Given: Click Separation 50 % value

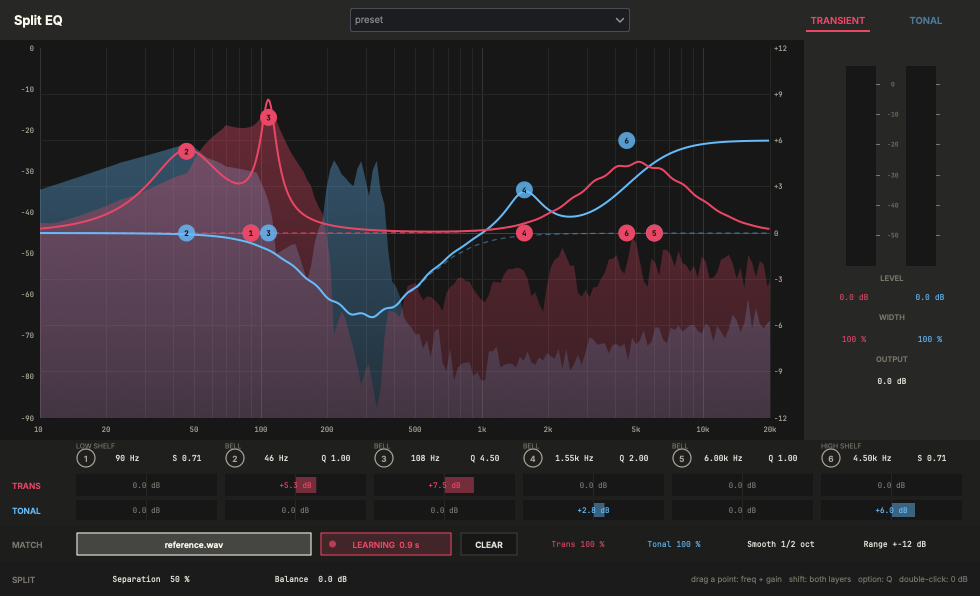Looking at the screenshot, I should coord(151,579).
